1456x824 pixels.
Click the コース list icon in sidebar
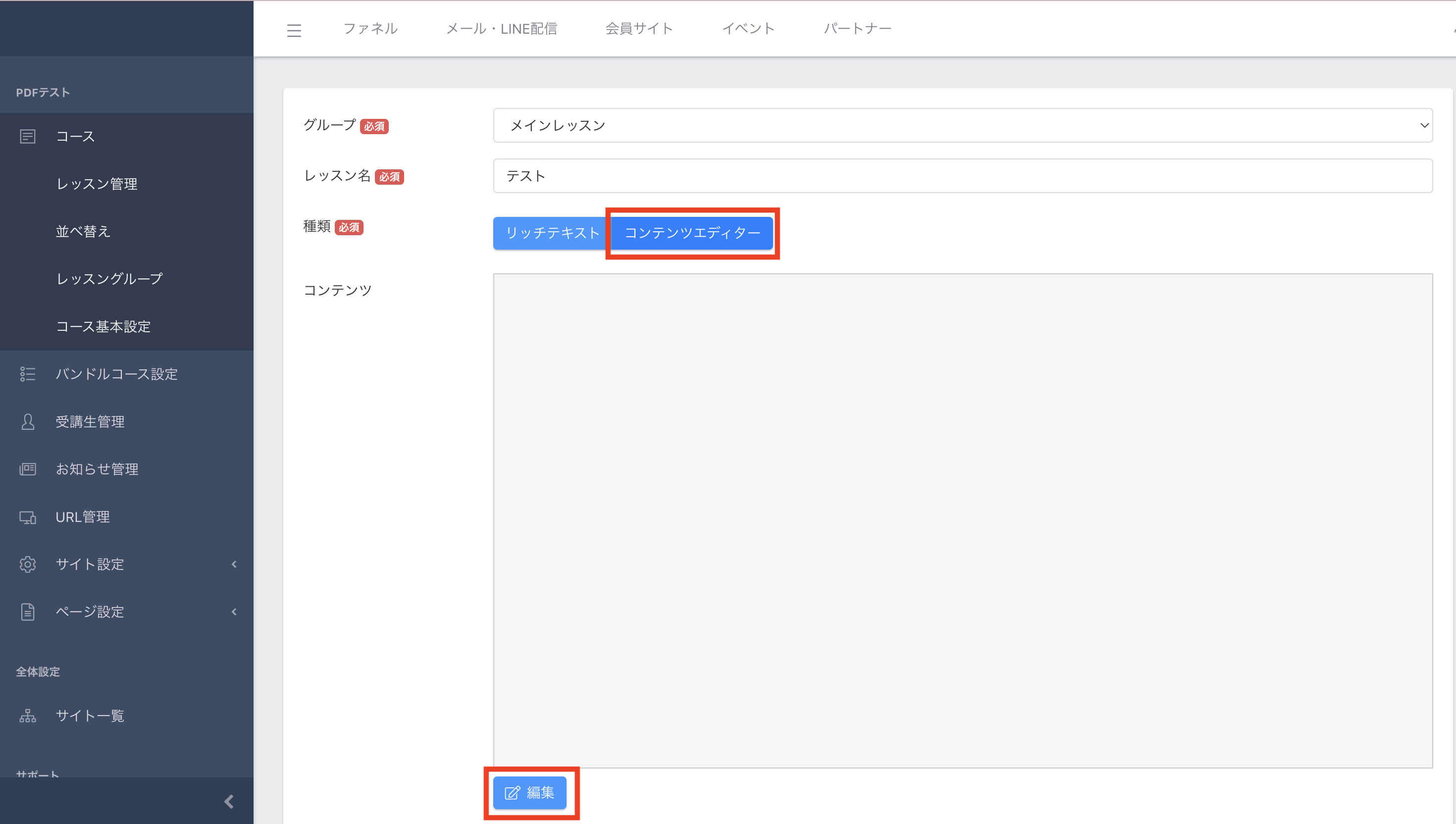pyautogui.click(x=27, y=136)
